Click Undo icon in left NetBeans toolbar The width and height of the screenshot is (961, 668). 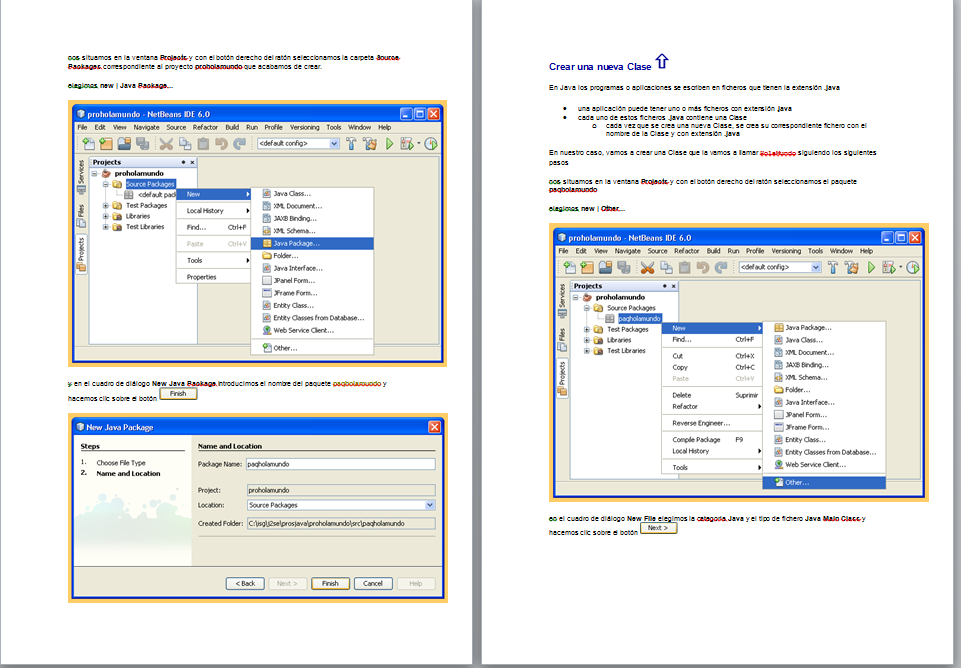(221, 144)
